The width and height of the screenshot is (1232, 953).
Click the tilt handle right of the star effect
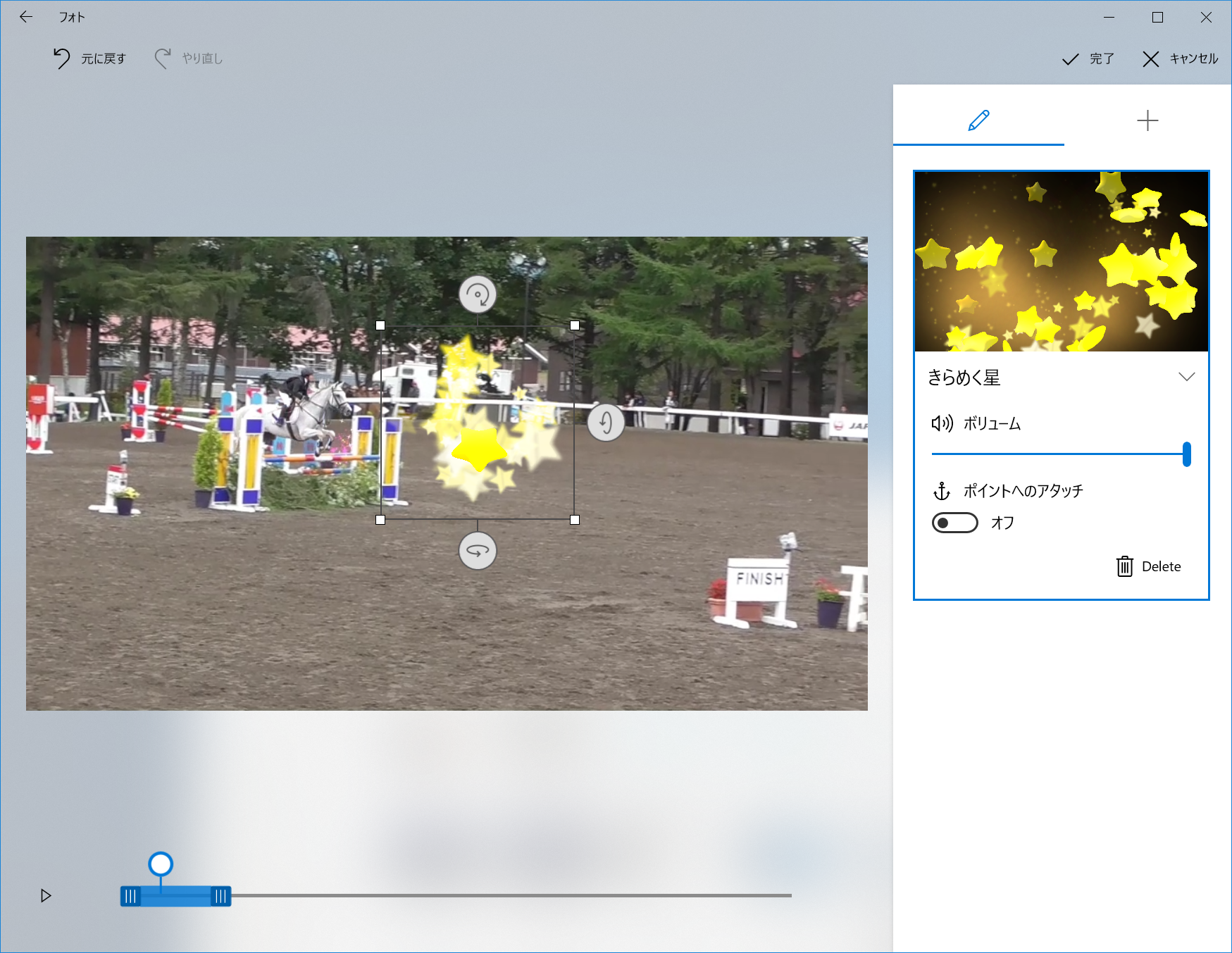tap(606, 423)
